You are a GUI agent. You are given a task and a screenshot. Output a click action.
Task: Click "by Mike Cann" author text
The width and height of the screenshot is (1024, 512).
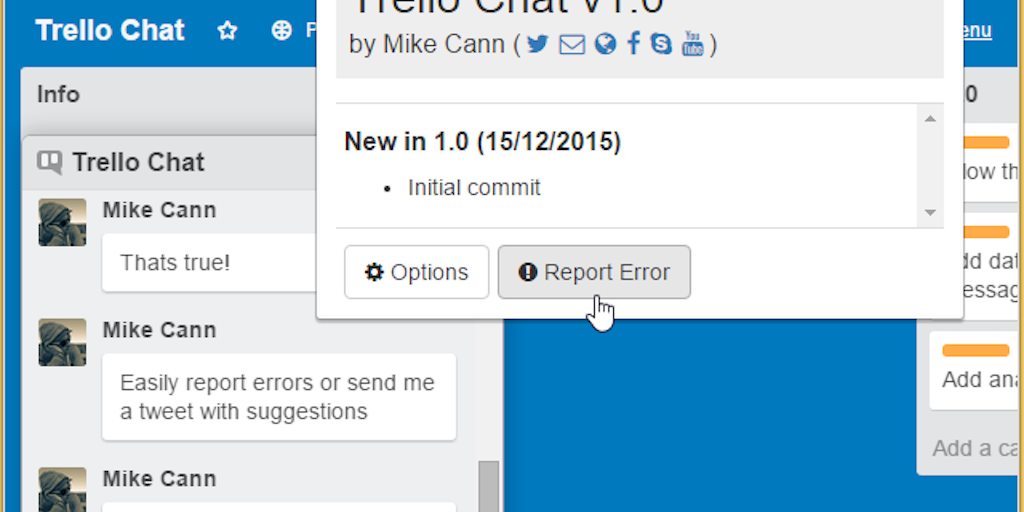pyautogui.click(x=426, y=44)
